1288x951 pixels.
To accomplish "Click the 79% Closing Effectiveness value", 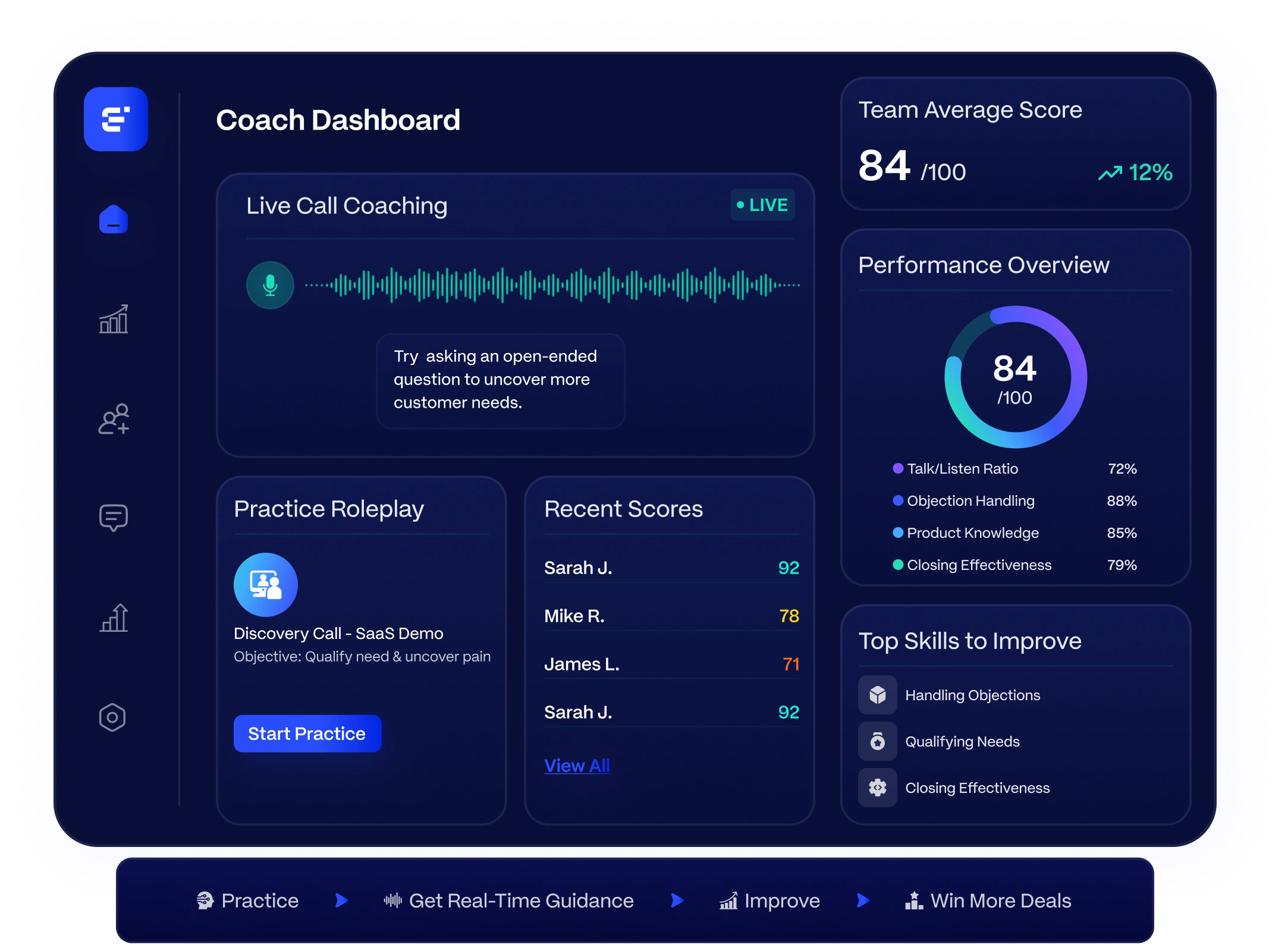I will click(1122, 565).
